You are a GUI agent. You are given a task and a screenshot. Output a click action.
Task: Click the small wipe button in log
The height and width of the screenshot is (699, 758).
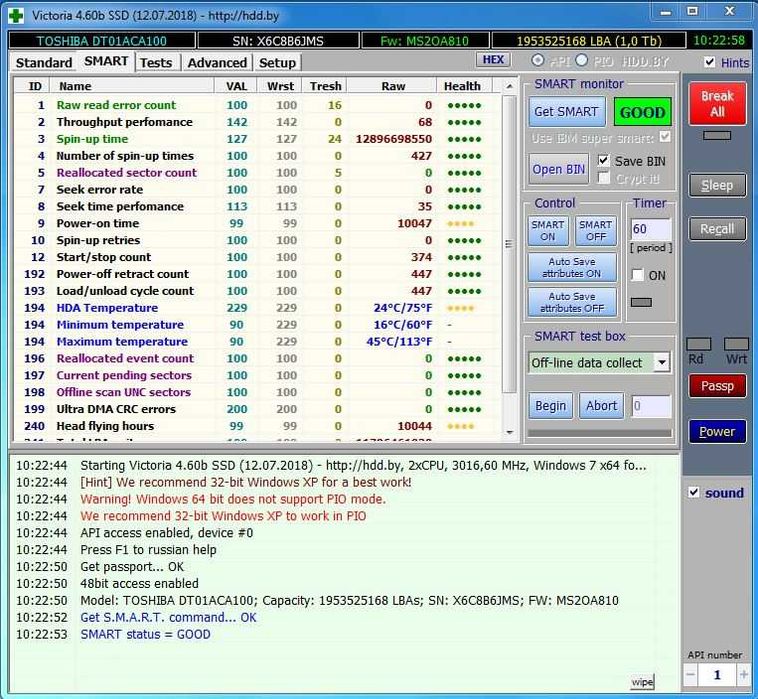coord(642,682)
